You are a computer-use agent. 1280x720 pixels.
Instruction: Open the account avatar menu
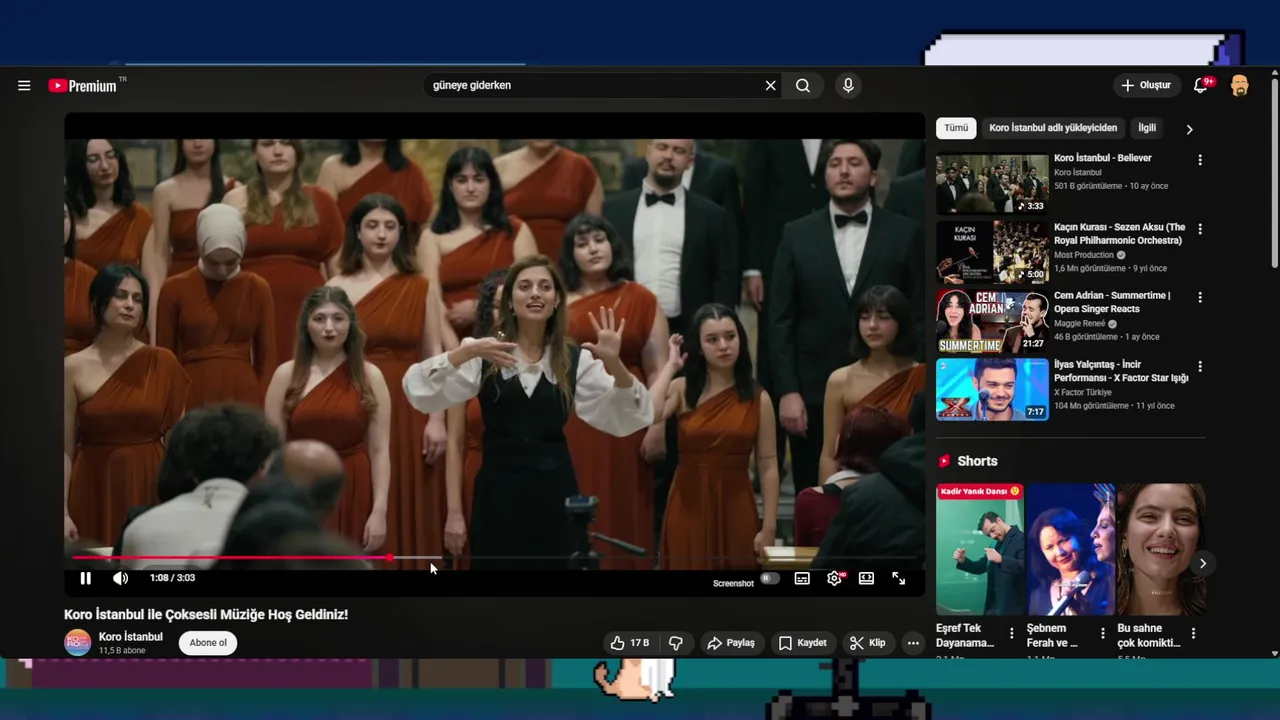(x=1239, y=86)
